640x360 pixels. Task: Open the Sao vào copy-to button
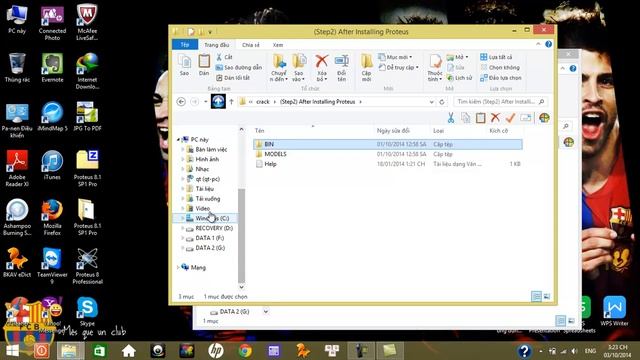coord(299,68)
